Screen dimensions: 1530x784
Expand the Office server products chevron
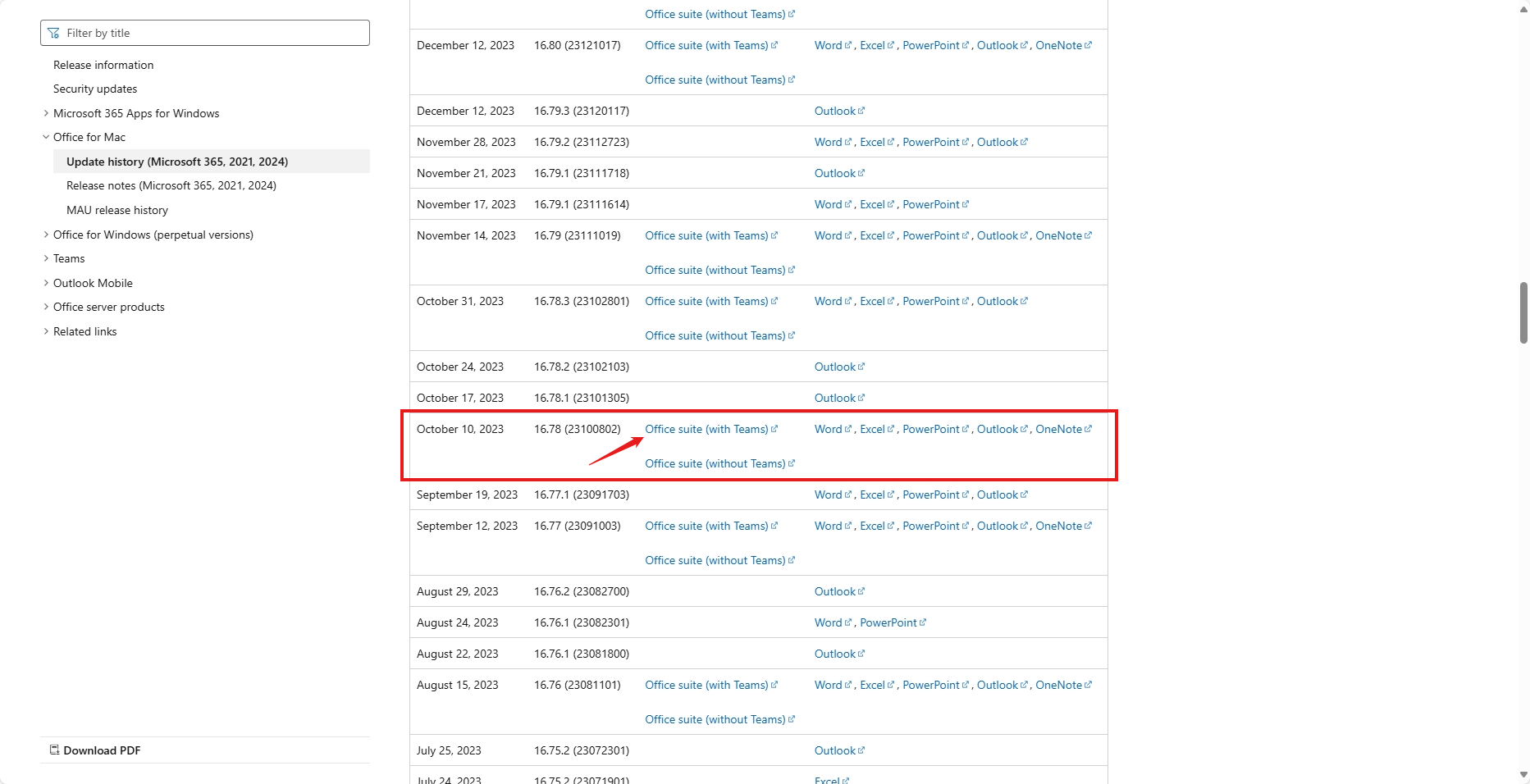[x=46, y=307]
